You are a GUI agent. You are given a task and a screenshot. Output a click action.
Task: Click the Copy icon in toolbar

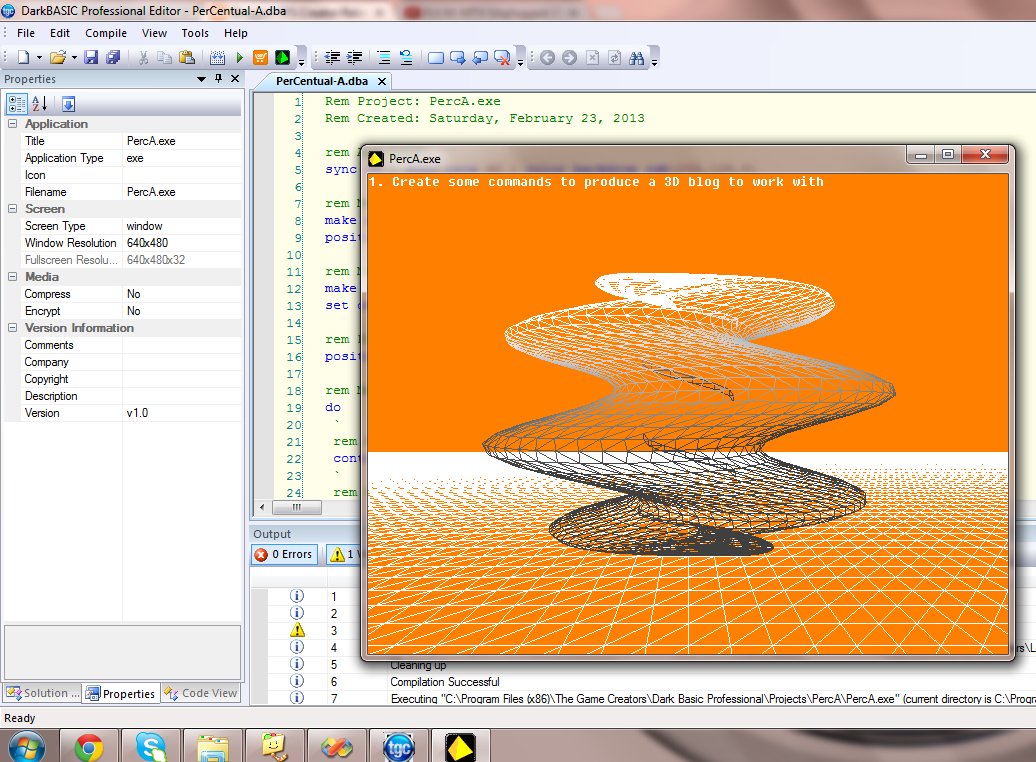click(164, 57)
